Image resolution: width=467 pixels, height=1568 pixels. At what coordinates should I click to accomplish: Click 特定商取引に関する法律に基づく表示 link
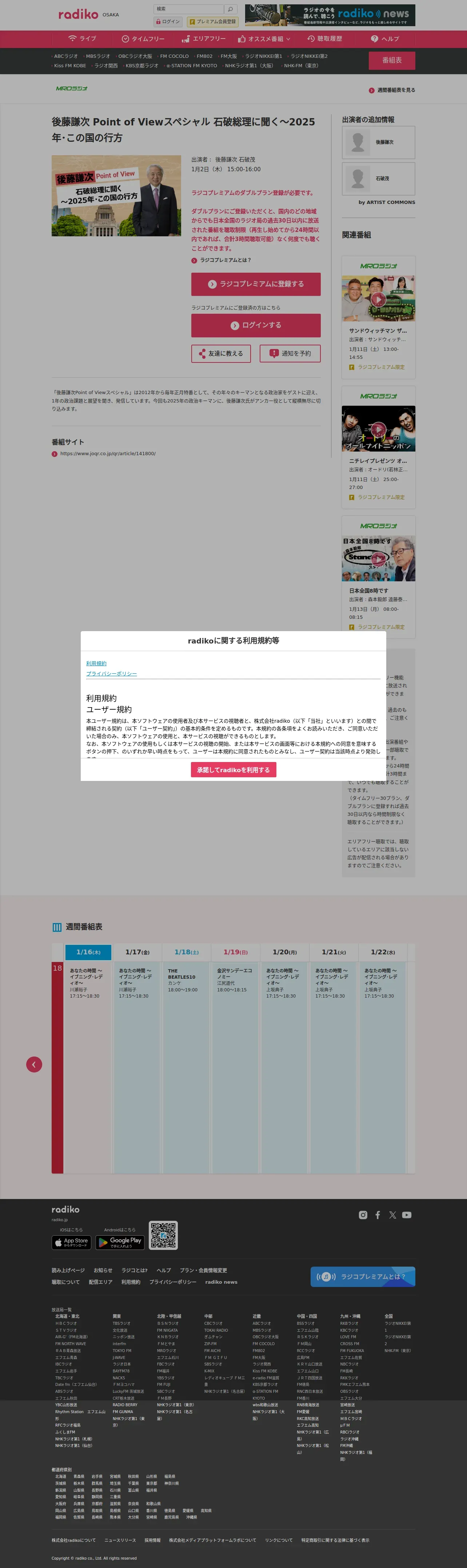coord(335,1541)
